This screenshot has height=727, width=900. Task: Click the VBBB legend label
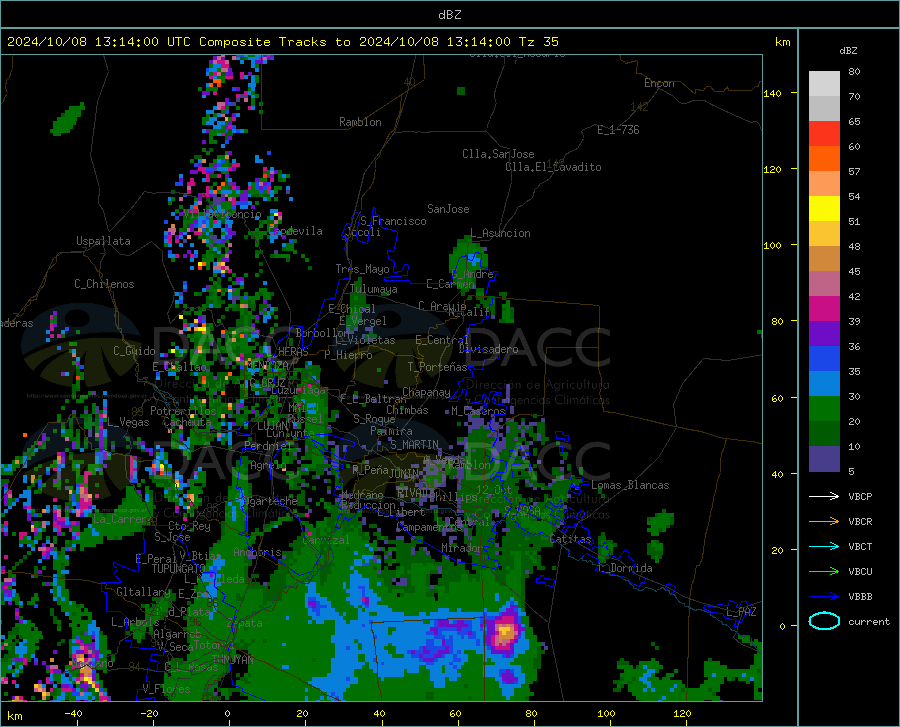point(860,597)
